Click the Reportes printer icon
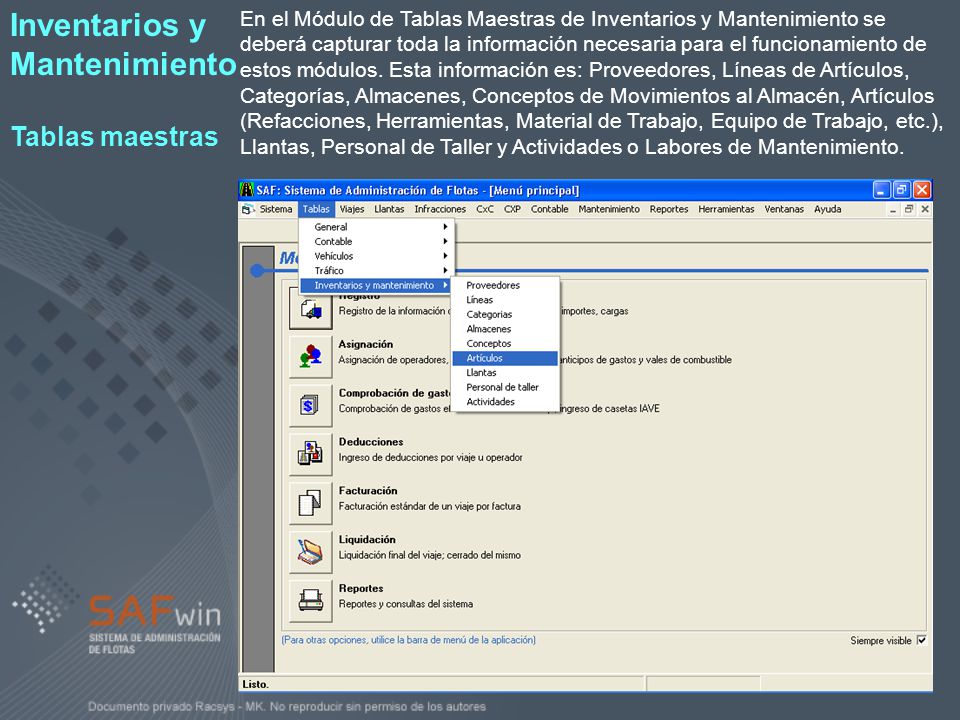 tap(310, 601)
